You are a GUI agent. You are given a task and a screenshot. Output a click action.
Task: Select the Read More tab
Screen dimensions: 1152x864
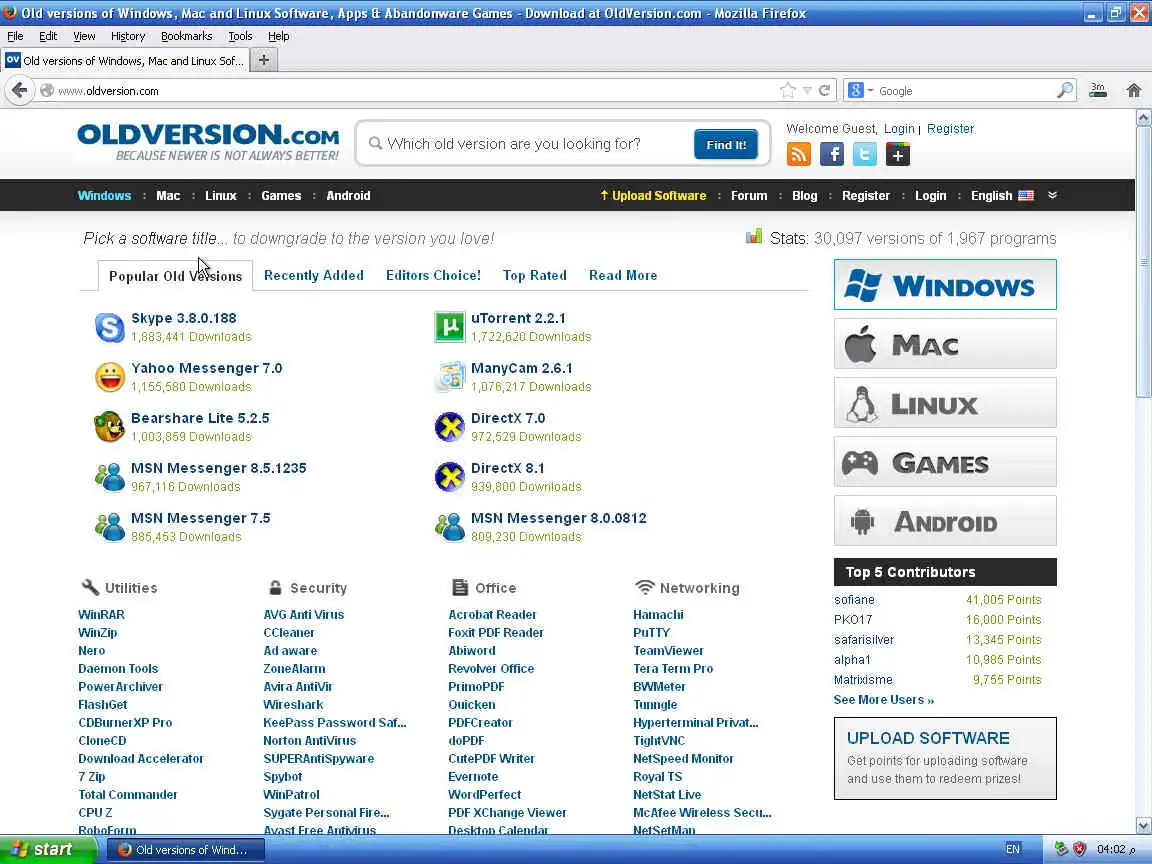[623, 276]
